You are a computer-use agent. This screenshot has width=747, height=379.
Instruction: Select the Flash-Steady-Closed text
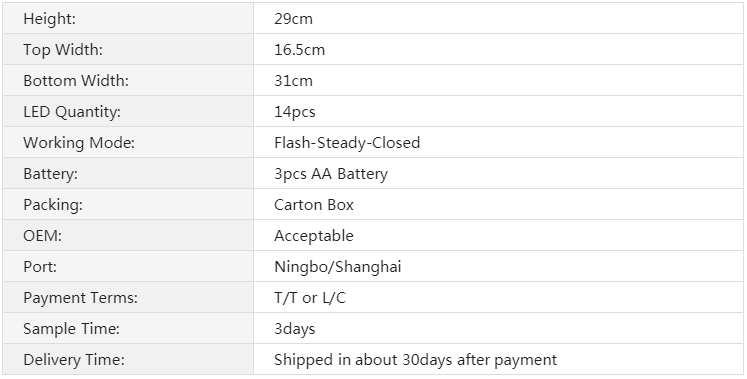click(x=347, y=143)
